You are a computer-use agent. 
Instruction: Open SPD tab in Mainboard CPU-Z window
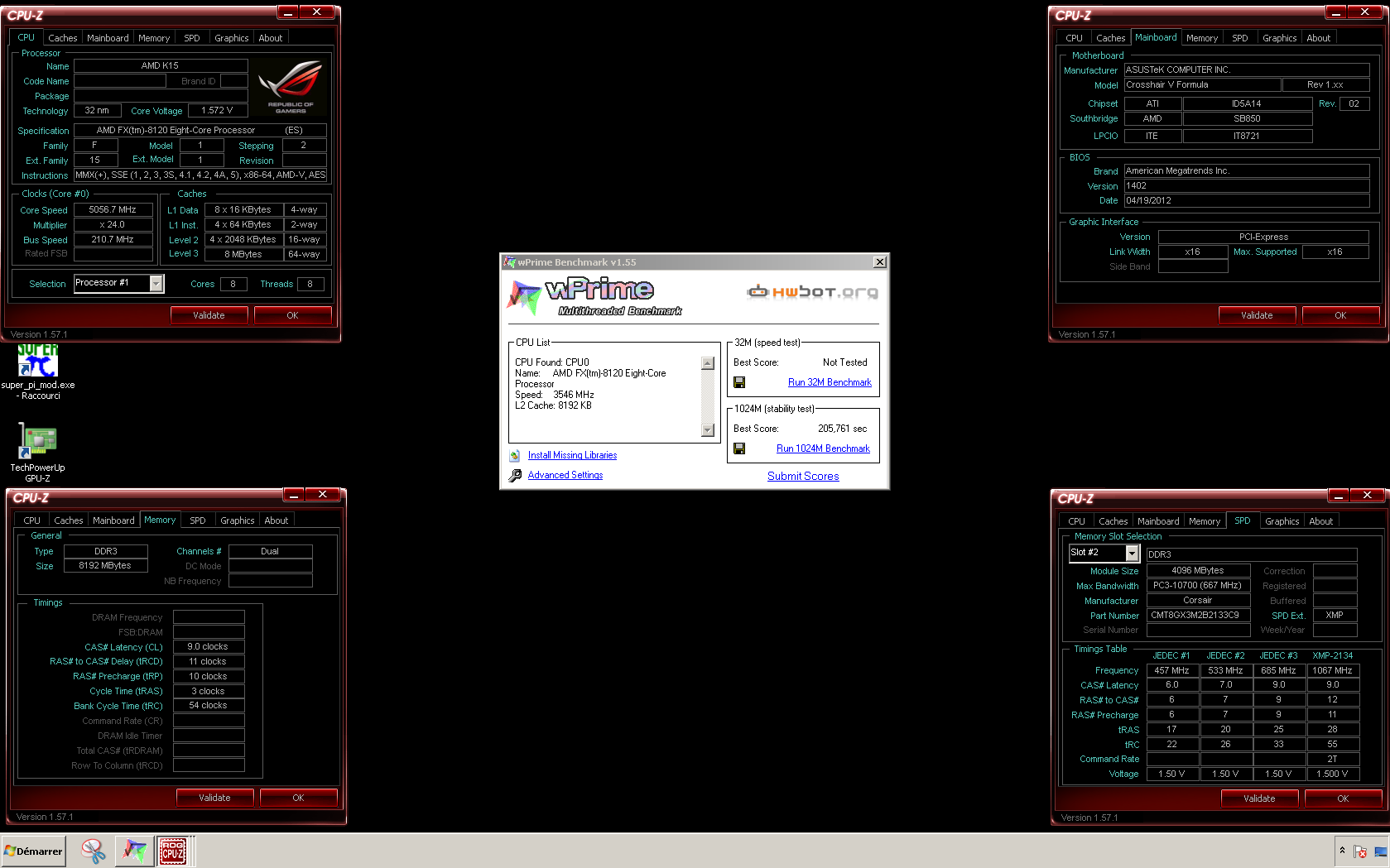tap(1239, 38)
